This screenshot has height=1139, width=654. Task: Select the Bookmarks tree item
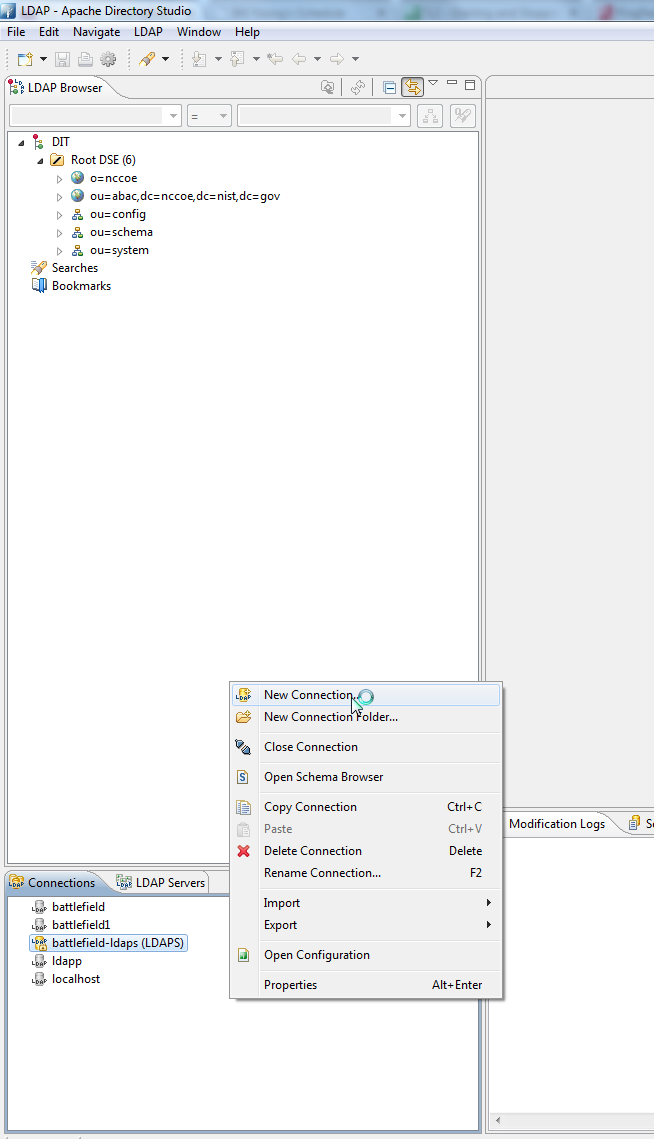pyautogui.click(x=81, y=286)
